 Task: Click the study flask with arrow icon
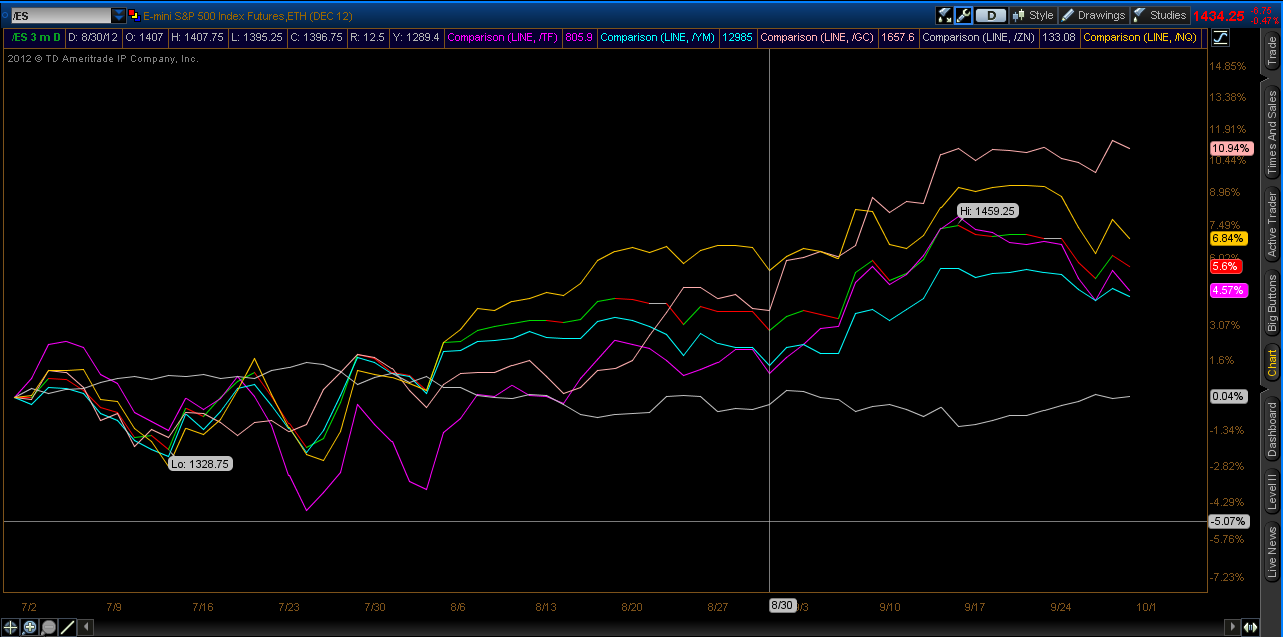click(944, 15)
